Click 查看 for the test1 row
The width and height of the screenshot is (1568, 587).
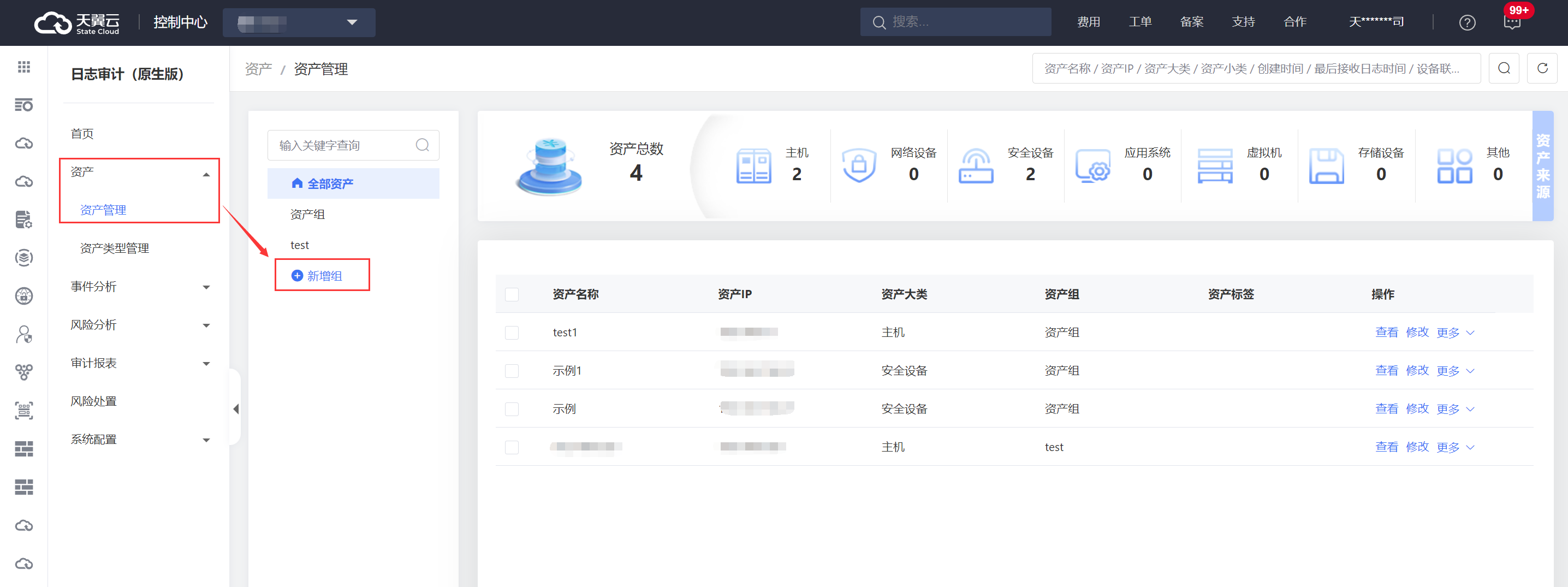[x=1386, y=332]
